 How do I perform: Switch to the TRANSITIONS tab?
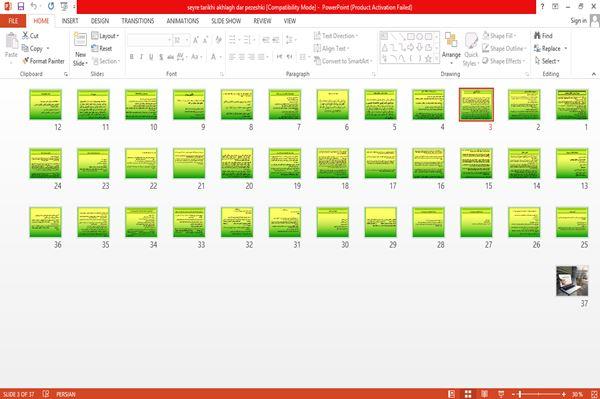click(138, 21)
